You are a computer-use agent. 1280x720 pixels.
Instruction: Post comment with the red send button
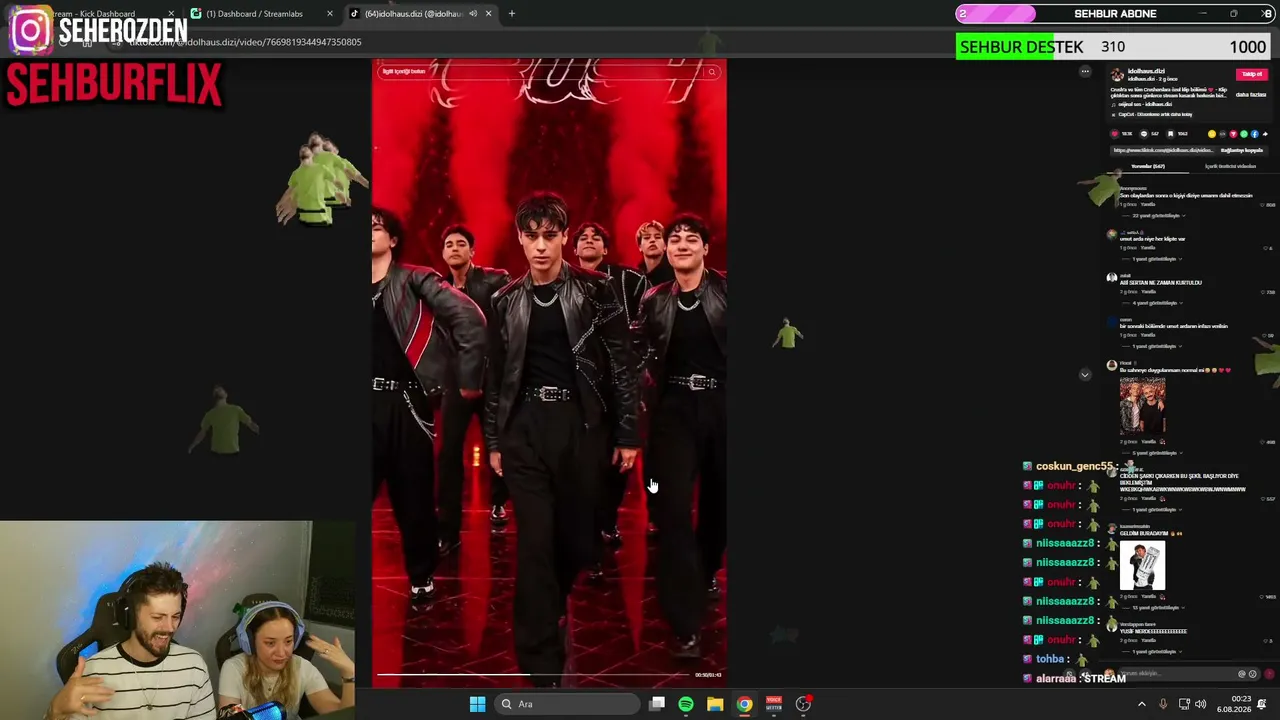pos(1269,674)
